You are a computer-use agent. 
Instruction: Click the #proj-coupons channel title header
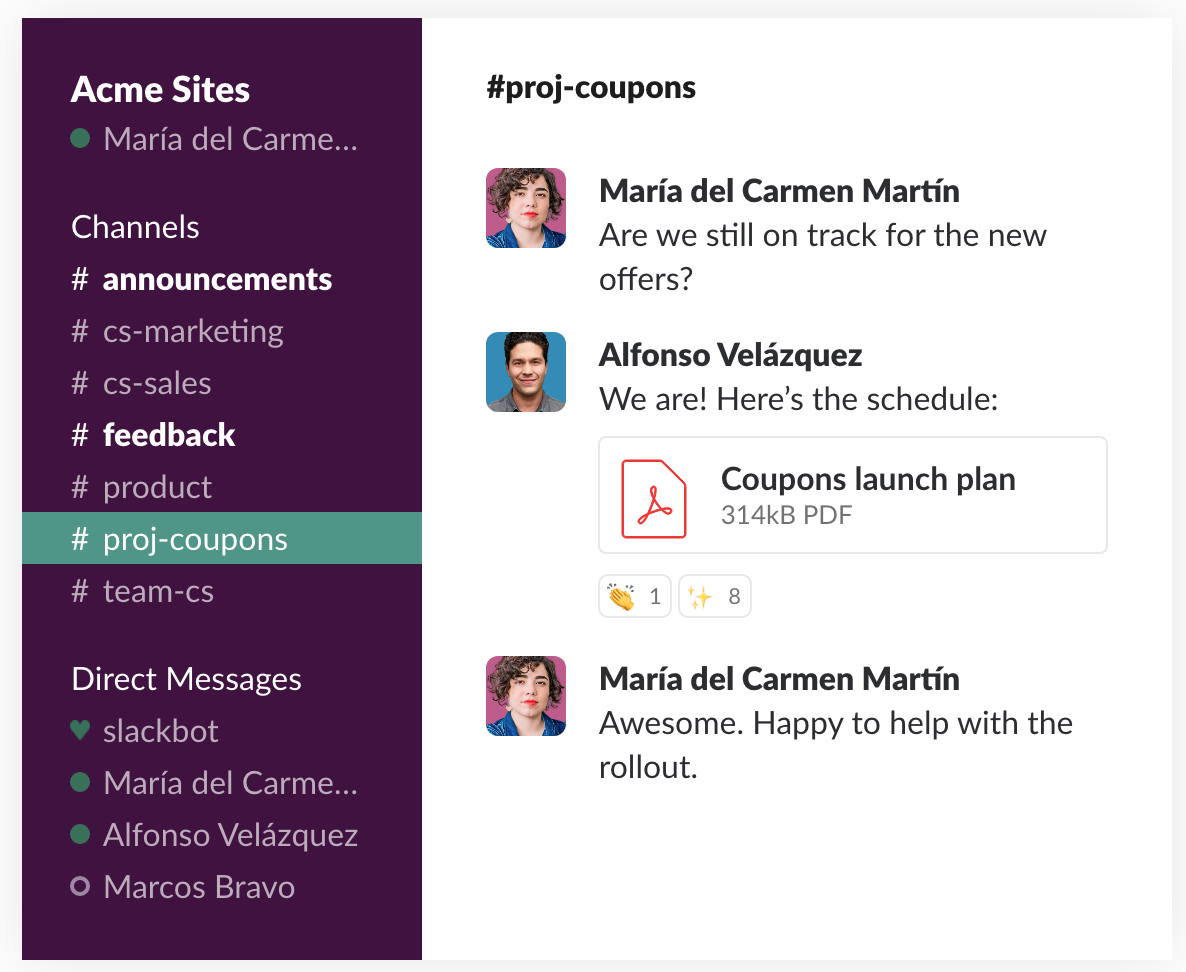point(591,88)
